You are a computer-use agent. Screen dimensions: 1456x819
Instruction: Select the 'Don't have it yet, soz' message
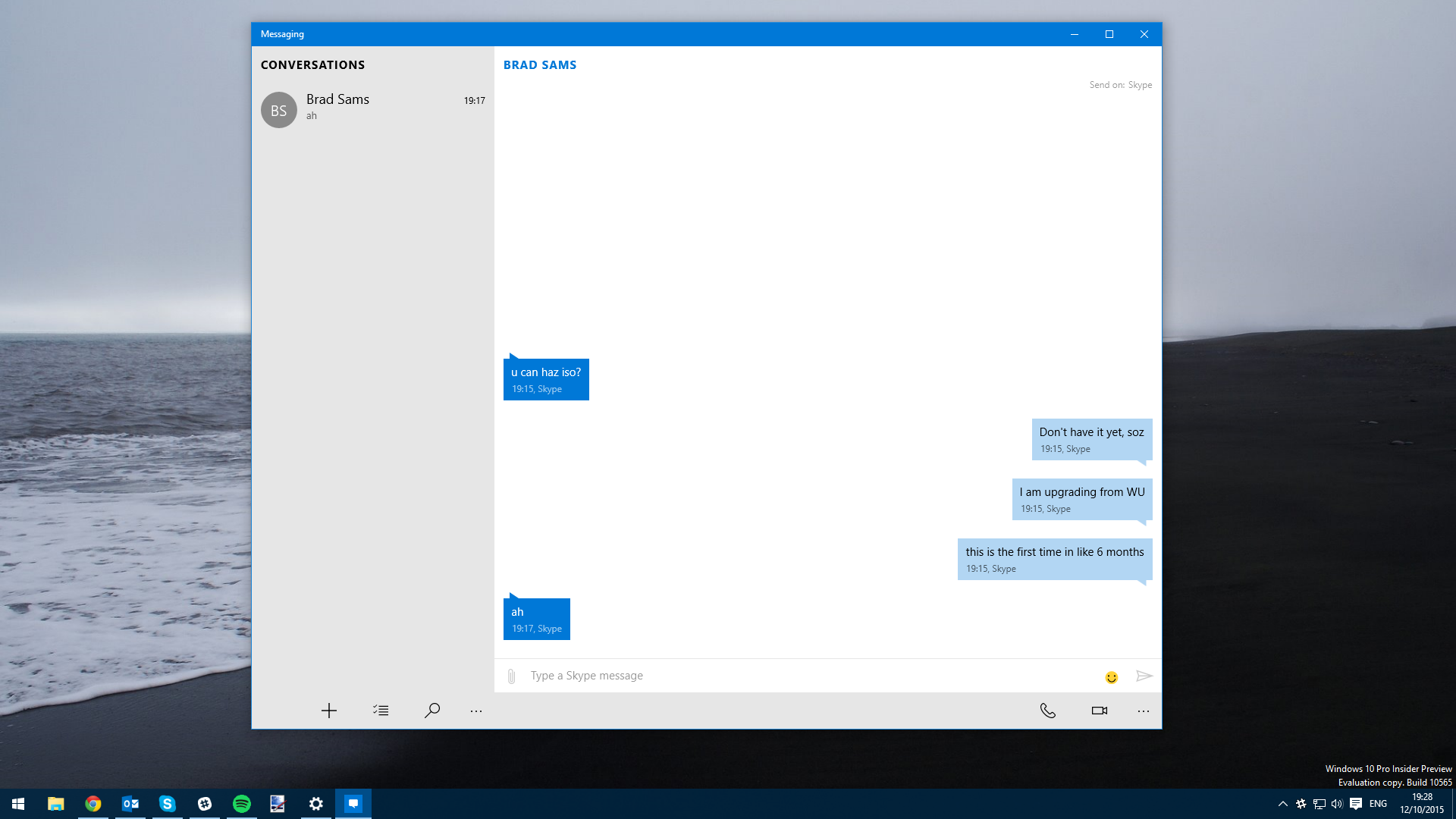click(x=1092, y=439)
